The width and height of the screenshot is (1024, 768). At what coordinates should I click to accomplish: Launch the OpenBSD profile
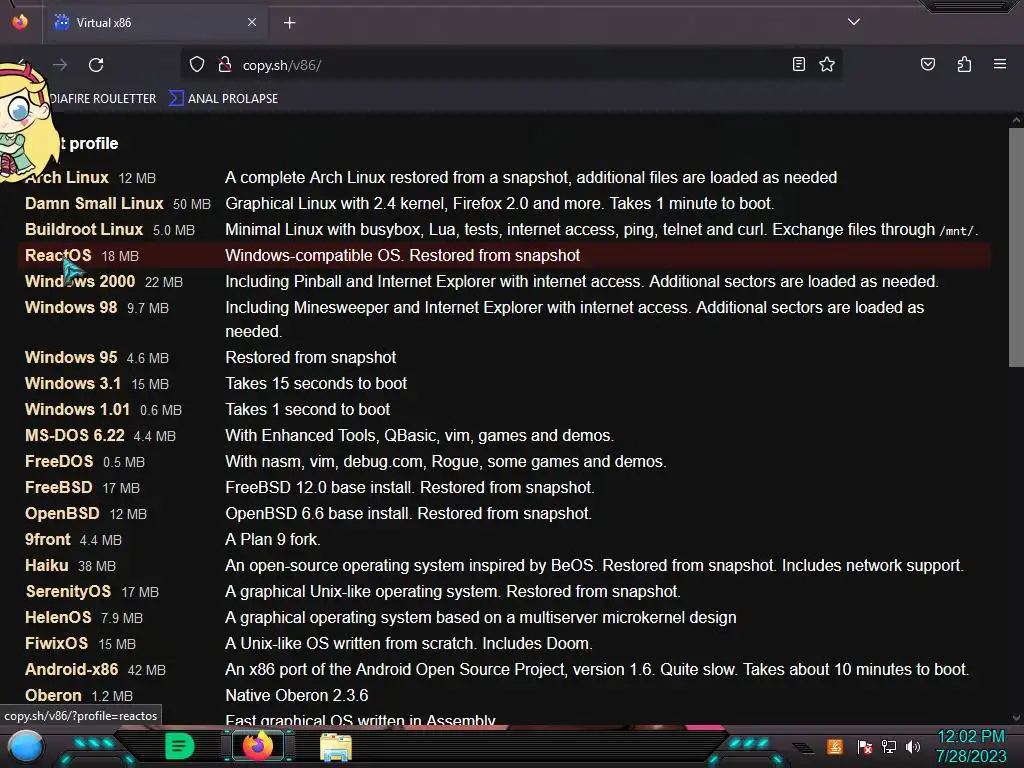[62, 514]
